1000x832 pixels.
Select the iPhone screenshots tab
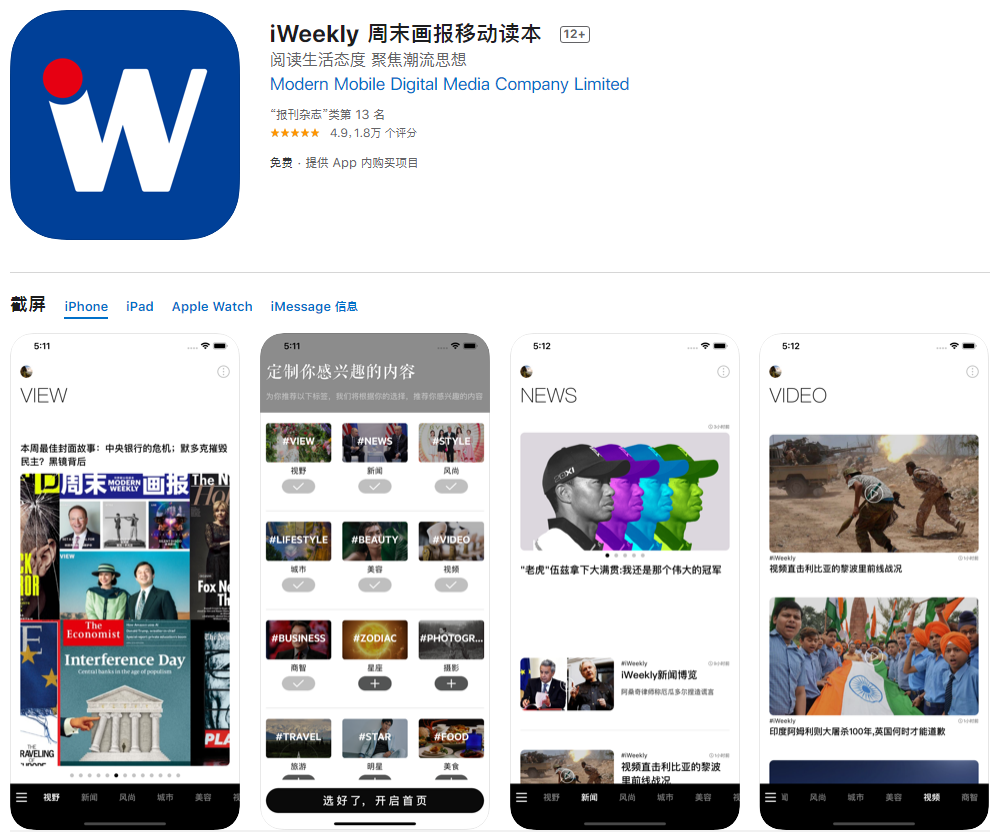coord(86,307)
